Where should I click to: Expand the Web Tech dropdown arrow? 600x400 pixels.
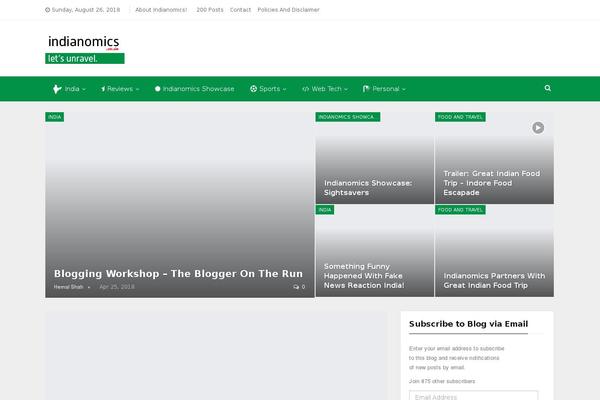click(346, 89)
